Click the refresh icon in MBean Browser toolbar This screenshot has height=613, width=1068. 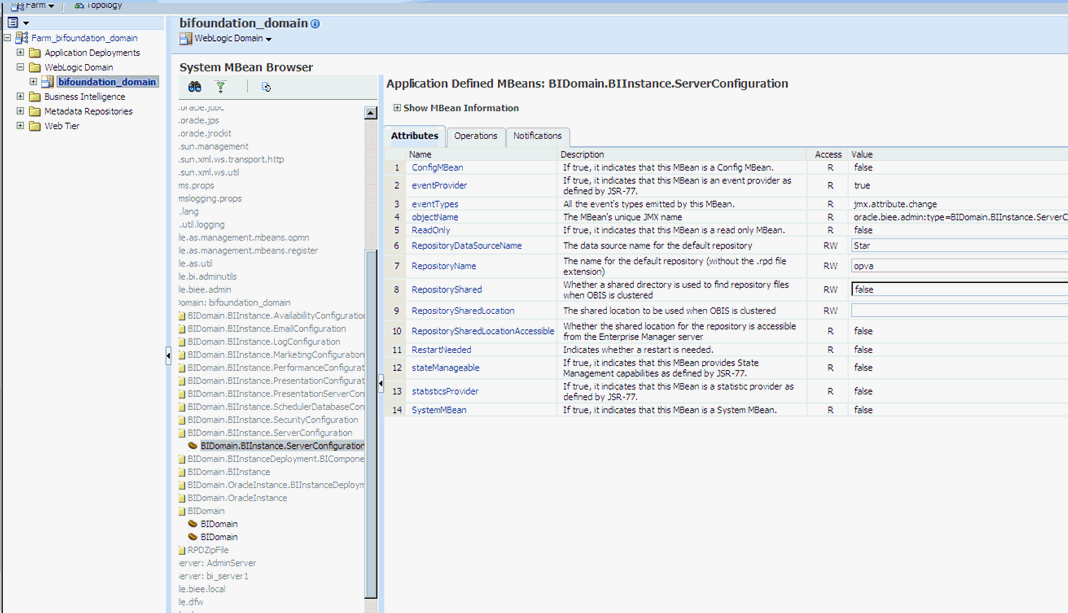[x=266, y=87]
